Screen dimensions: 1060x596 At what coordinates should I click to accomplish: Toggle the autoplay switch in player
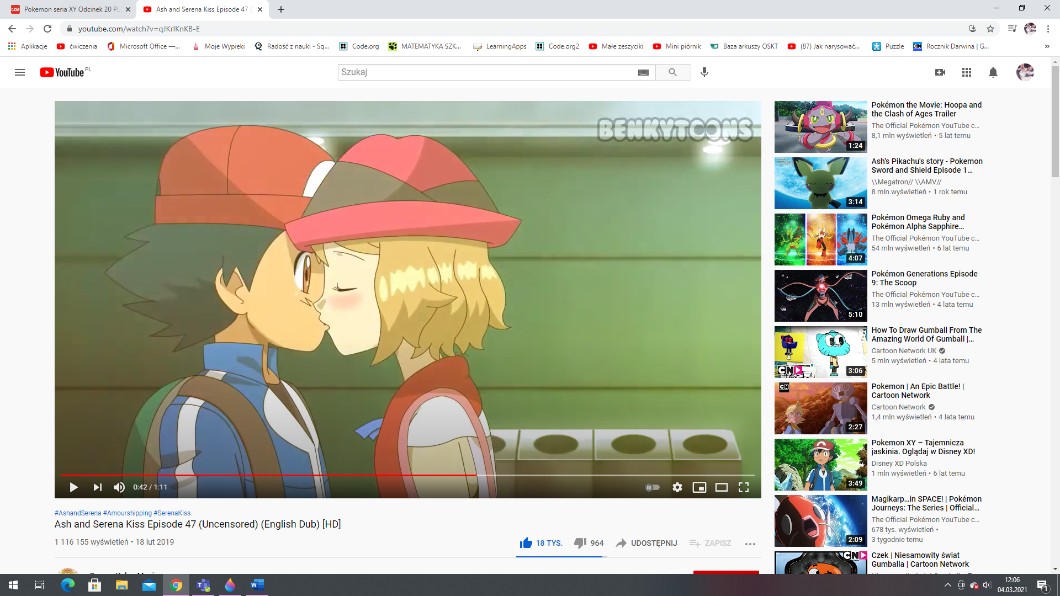[653, 487]
